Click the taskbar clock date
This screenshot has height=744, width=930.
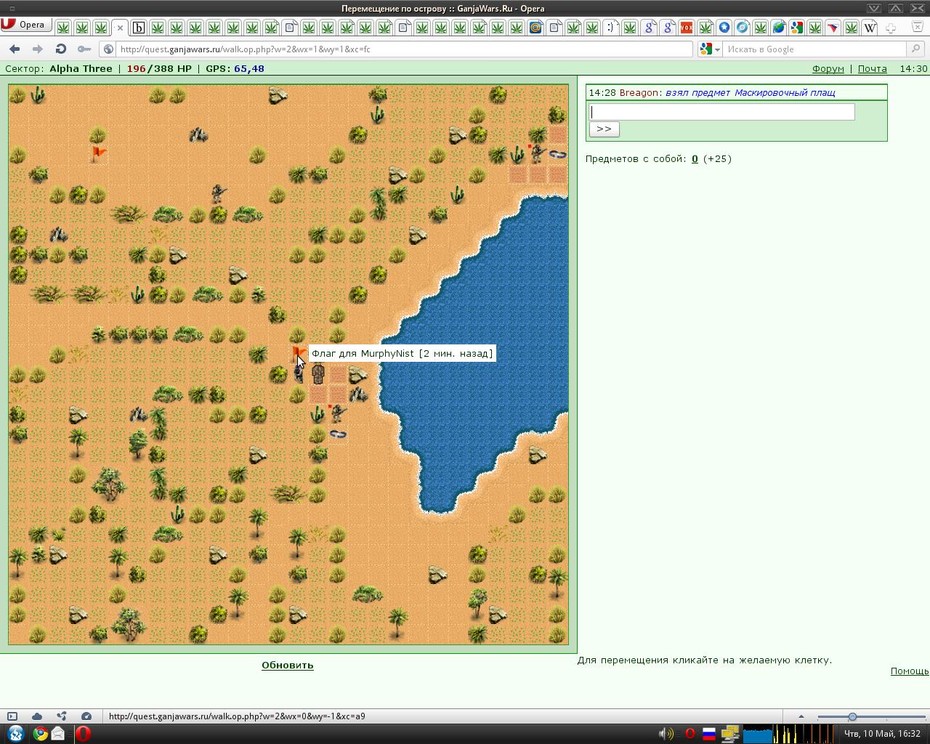click(883, 734)
